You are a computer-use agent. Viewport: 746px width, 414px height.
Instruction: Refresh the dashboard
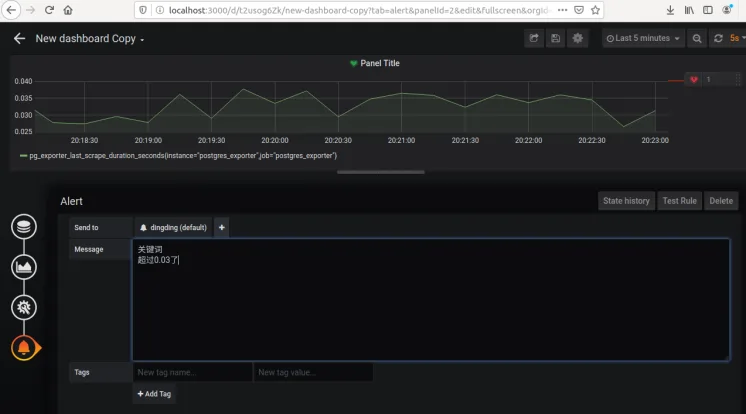tap(718, 39)
